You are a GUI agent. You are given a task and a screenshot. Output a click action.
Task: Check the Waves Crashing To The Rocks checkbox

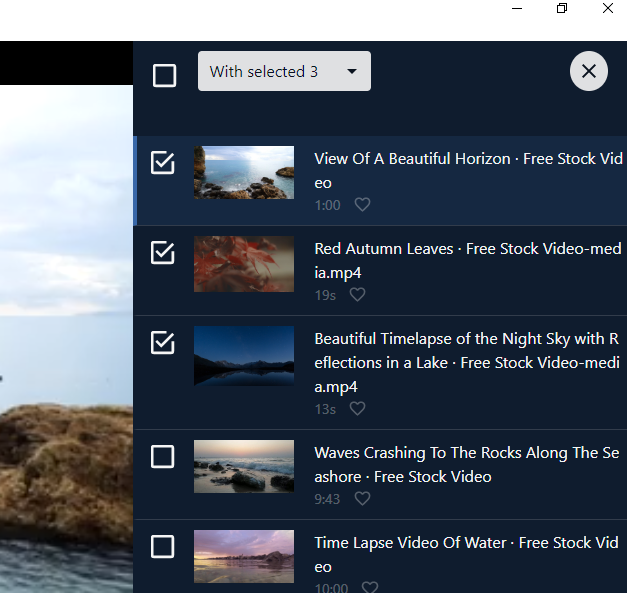point(162,456)
